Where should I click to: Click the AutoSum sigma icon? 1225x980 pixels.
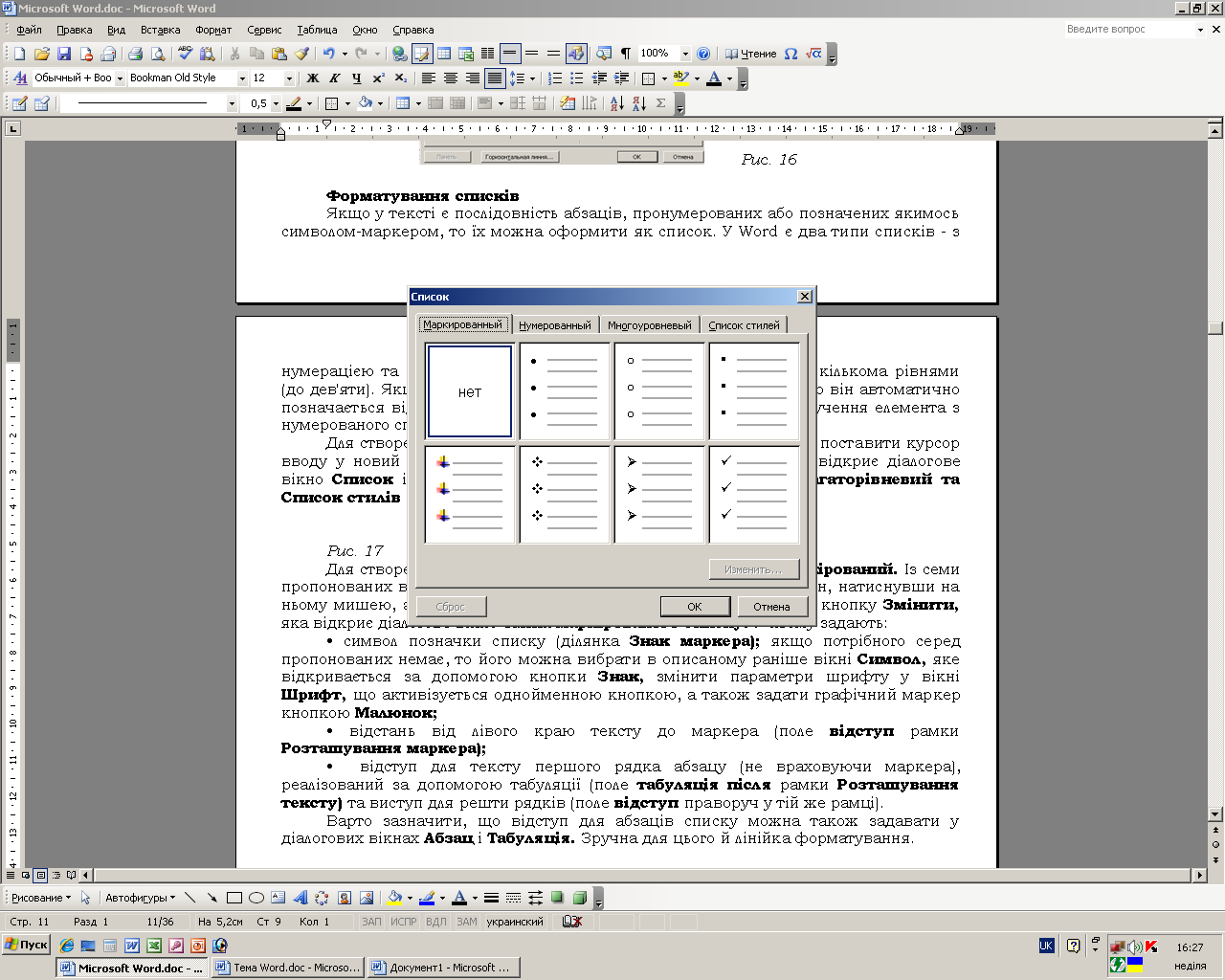click(x=660, y=103)
